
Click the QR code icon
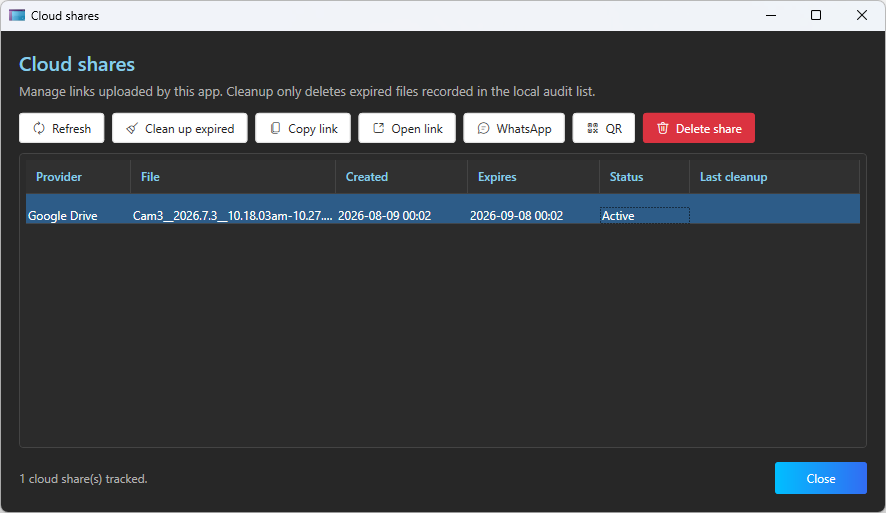tap(592, 128)
